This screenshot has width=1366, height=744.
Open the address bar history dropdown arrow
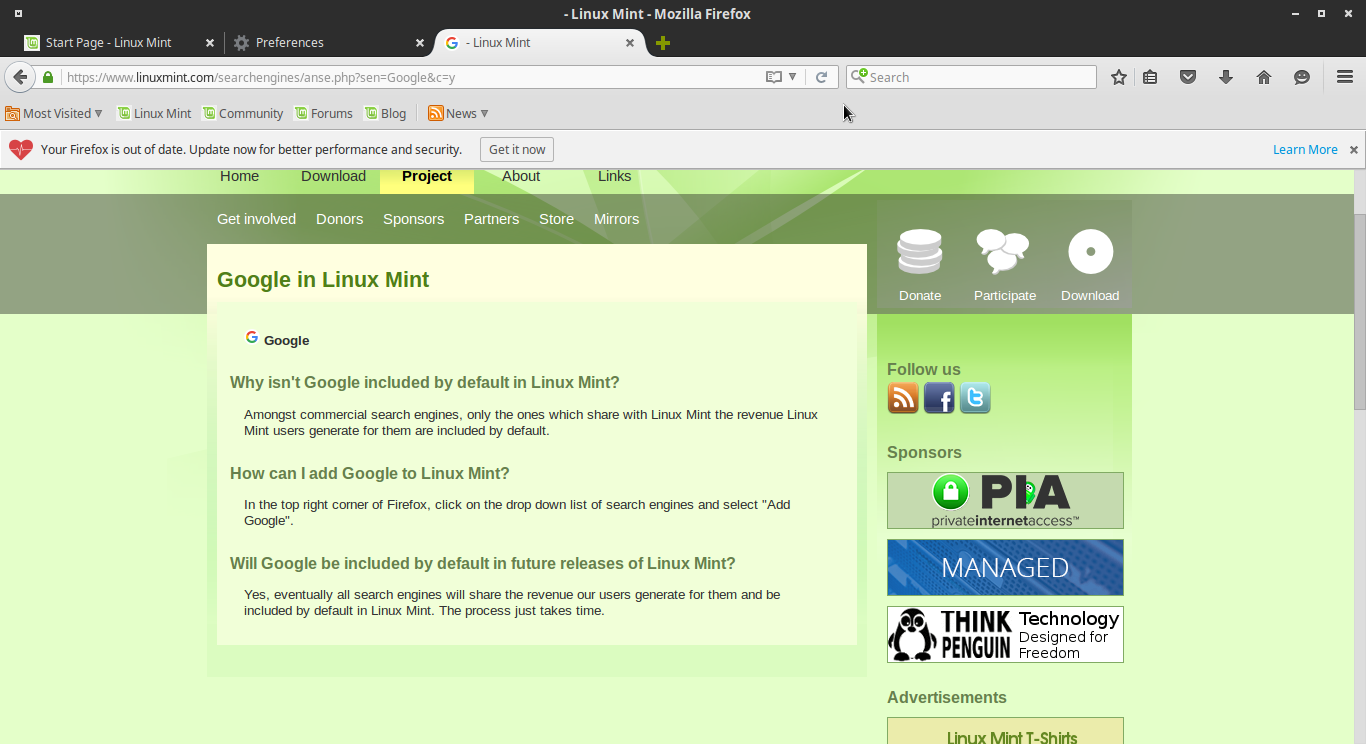point(793,77)
